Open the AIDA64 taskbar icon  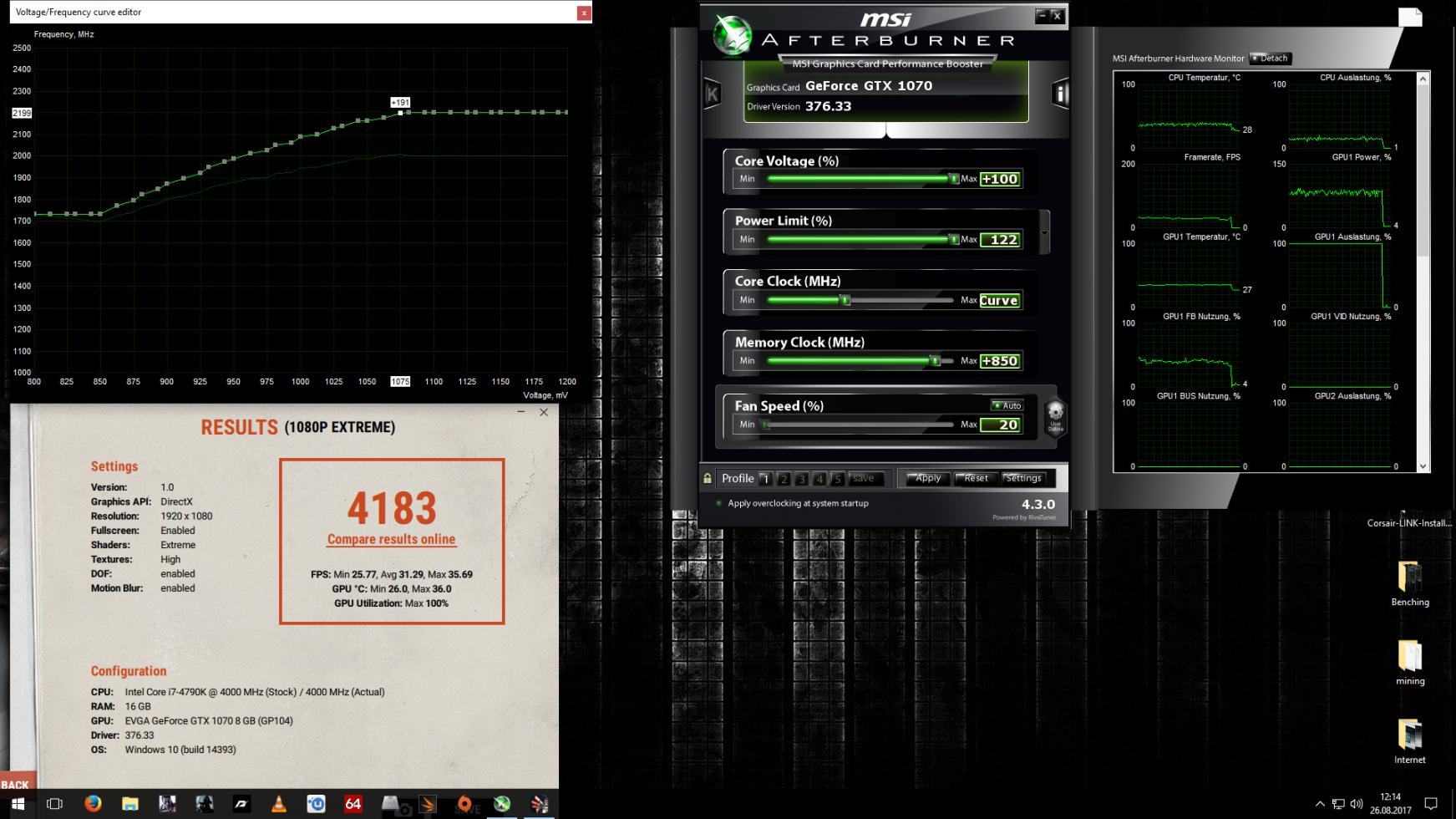[x=353, y=804]
